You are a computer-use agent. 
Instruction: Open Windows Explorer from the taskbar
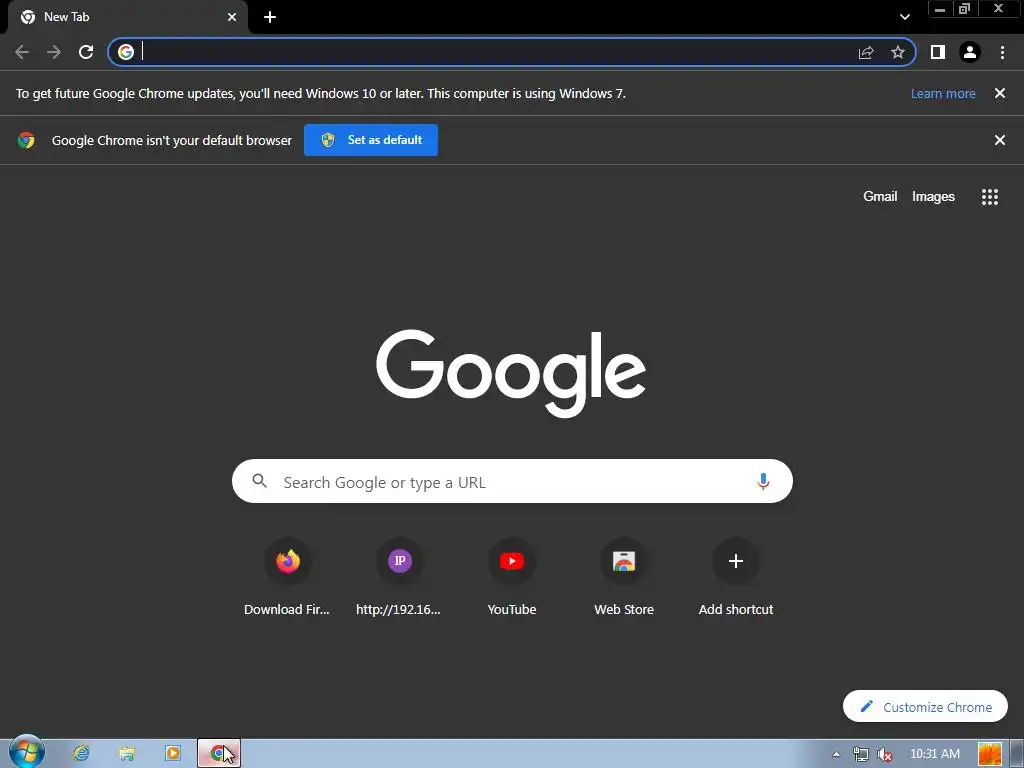127,753
